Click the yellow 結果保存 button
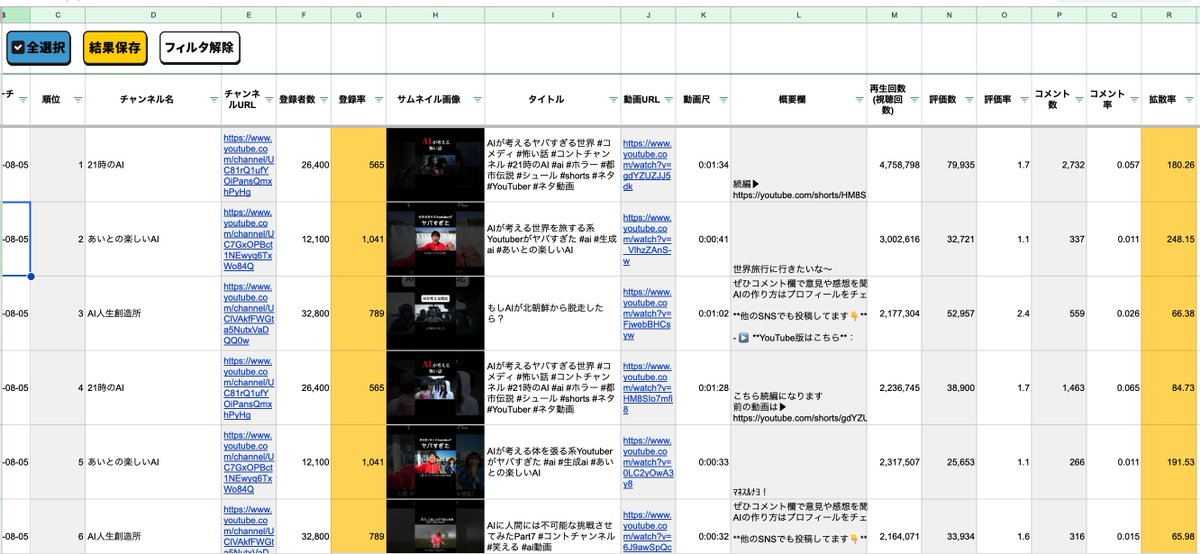This screenshot has width=1200, height=554. tap(115, 47)
